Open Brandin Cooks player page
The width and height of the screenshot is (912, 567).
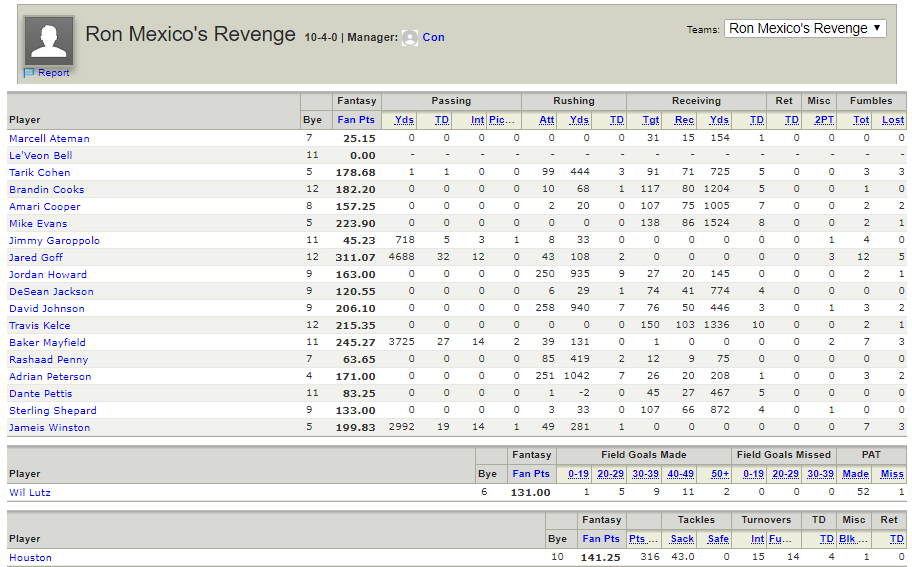[47, 189]
